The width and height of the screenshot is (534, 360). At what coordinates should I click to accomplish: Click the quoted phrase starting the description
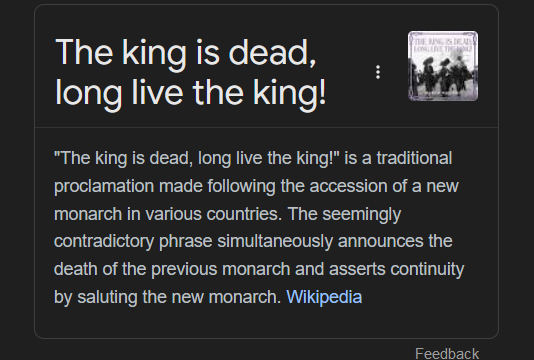[x=197, y=158]
